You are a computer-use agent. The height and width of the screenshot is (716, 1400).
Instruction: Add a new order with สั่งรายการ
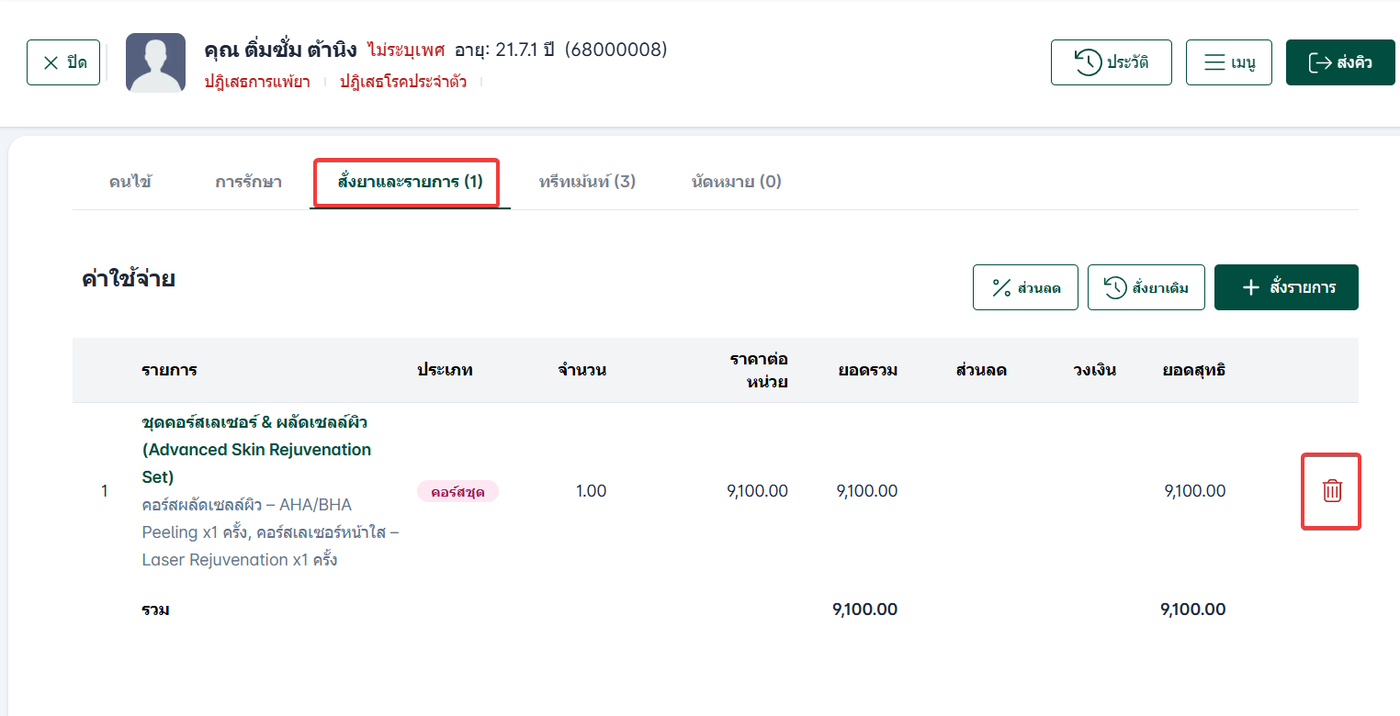pos(1286,288)
